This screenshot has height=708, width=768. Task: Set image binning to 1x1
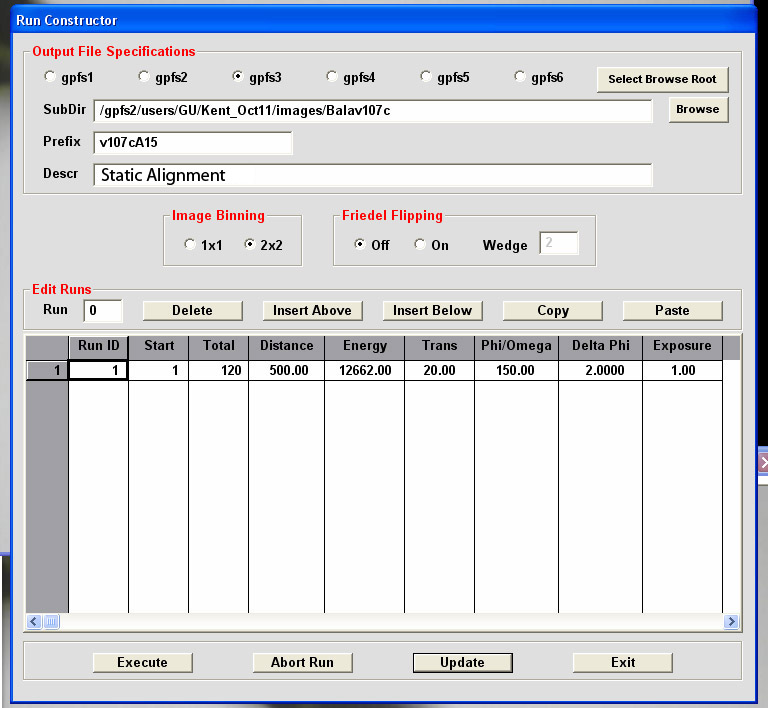pos(190,245)
